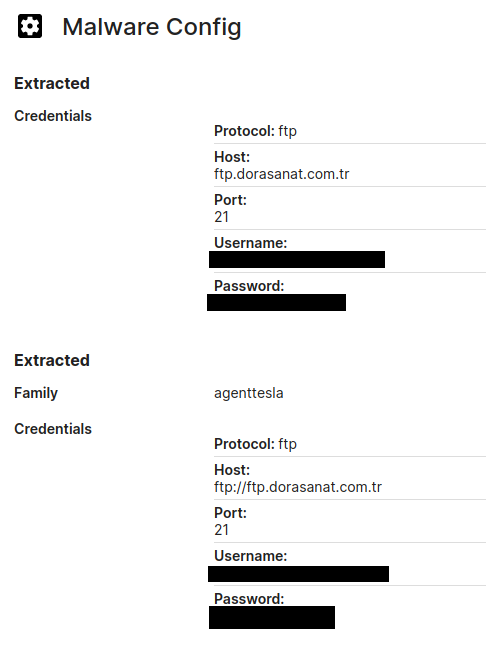Click the host value lacking the ftp:// prefix
486x650 pixels.
pyautogui.click(x=282, y=174)
